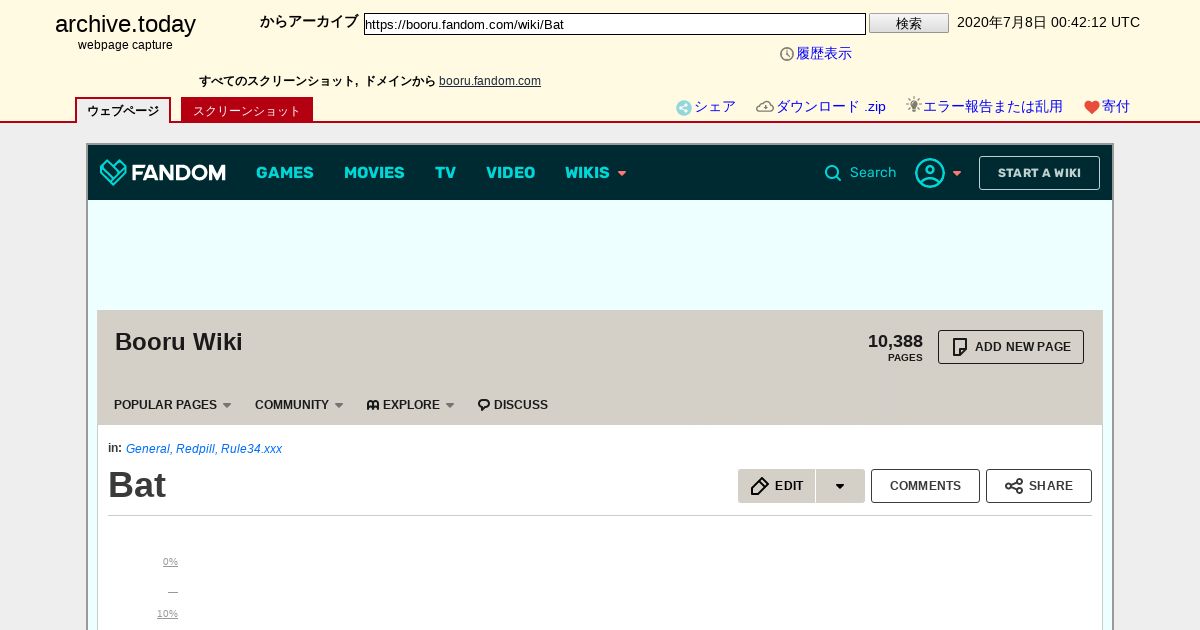1200x630 pixels.
Task: Open the archive.today home link
Action: [x=125, y=25]
